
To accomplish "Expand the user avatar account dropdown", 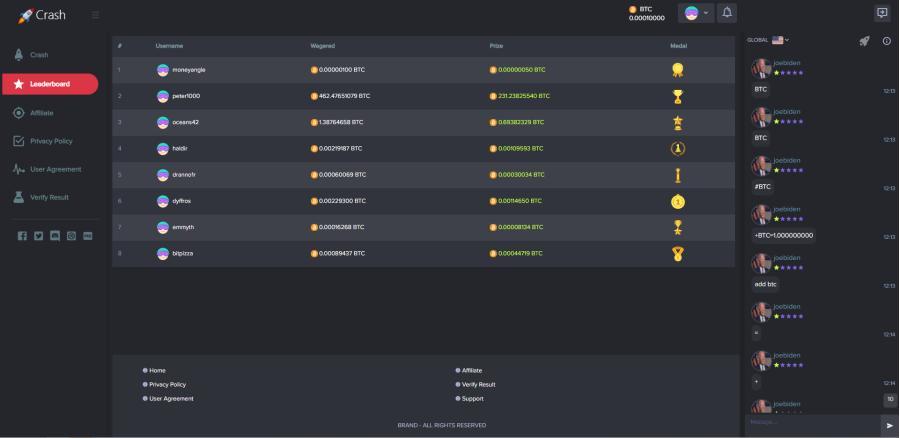I will tap(696, 13).
